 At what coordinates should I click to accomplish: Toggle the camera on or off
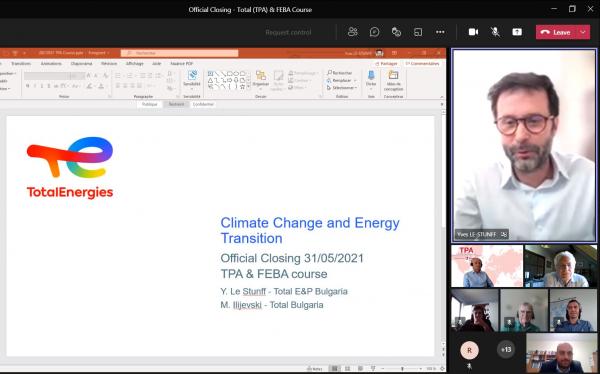[x=473, y=32]
